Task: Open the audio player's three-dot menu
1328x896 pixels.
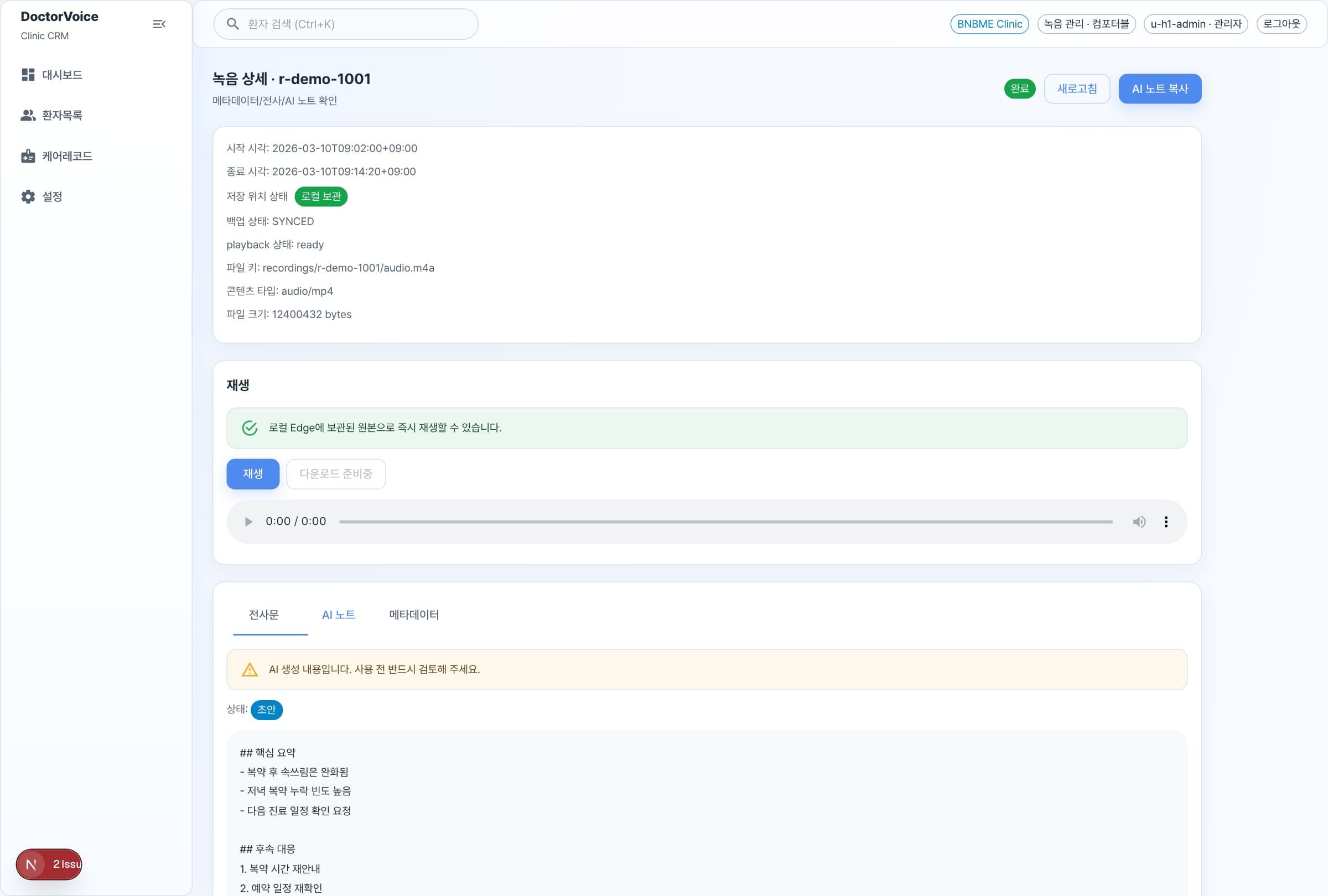Action: pyautogui.click(x=1166, y=521)
